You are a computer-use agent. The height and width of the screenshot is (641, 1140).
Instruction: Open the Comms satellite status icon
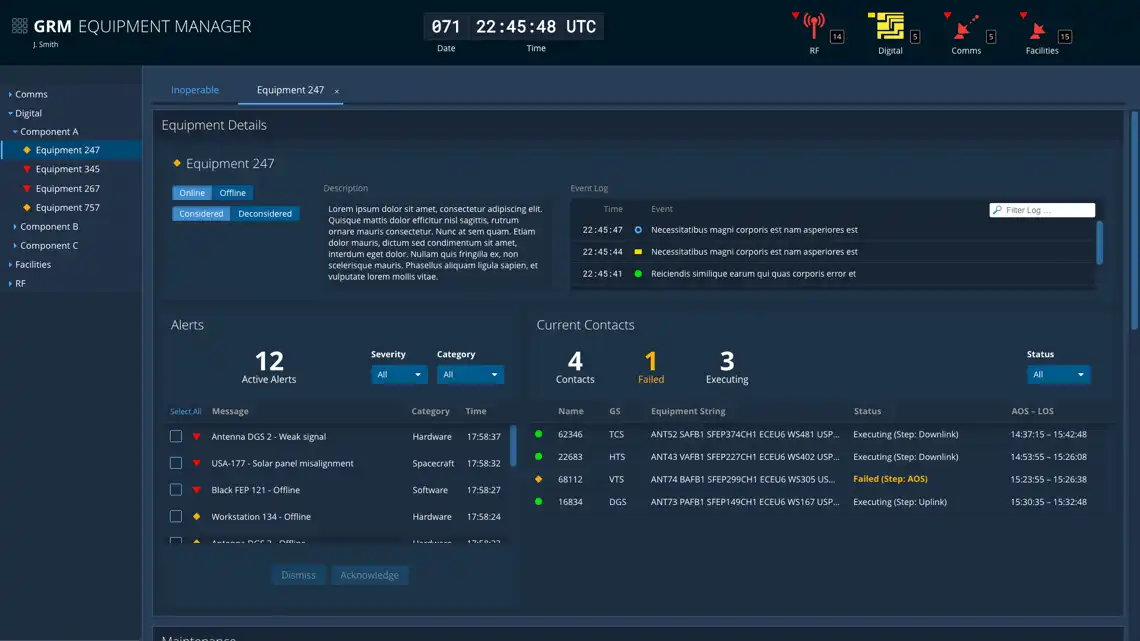(x=966, y=27)
